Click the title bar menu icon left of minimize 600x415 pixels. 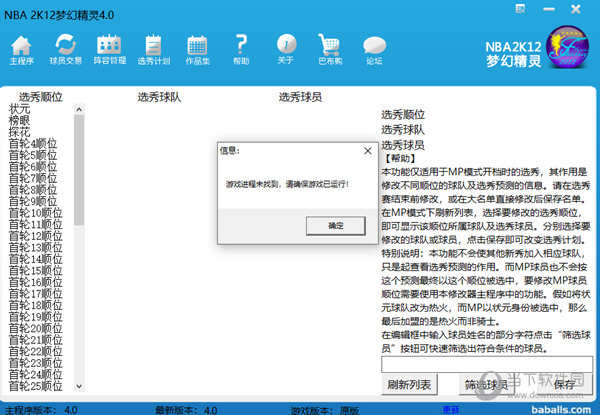coord(520,8)
